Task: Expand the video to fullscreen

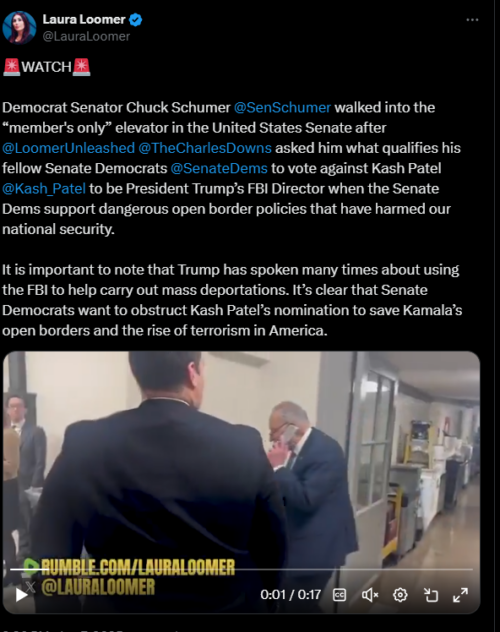Action: (460, 595)
